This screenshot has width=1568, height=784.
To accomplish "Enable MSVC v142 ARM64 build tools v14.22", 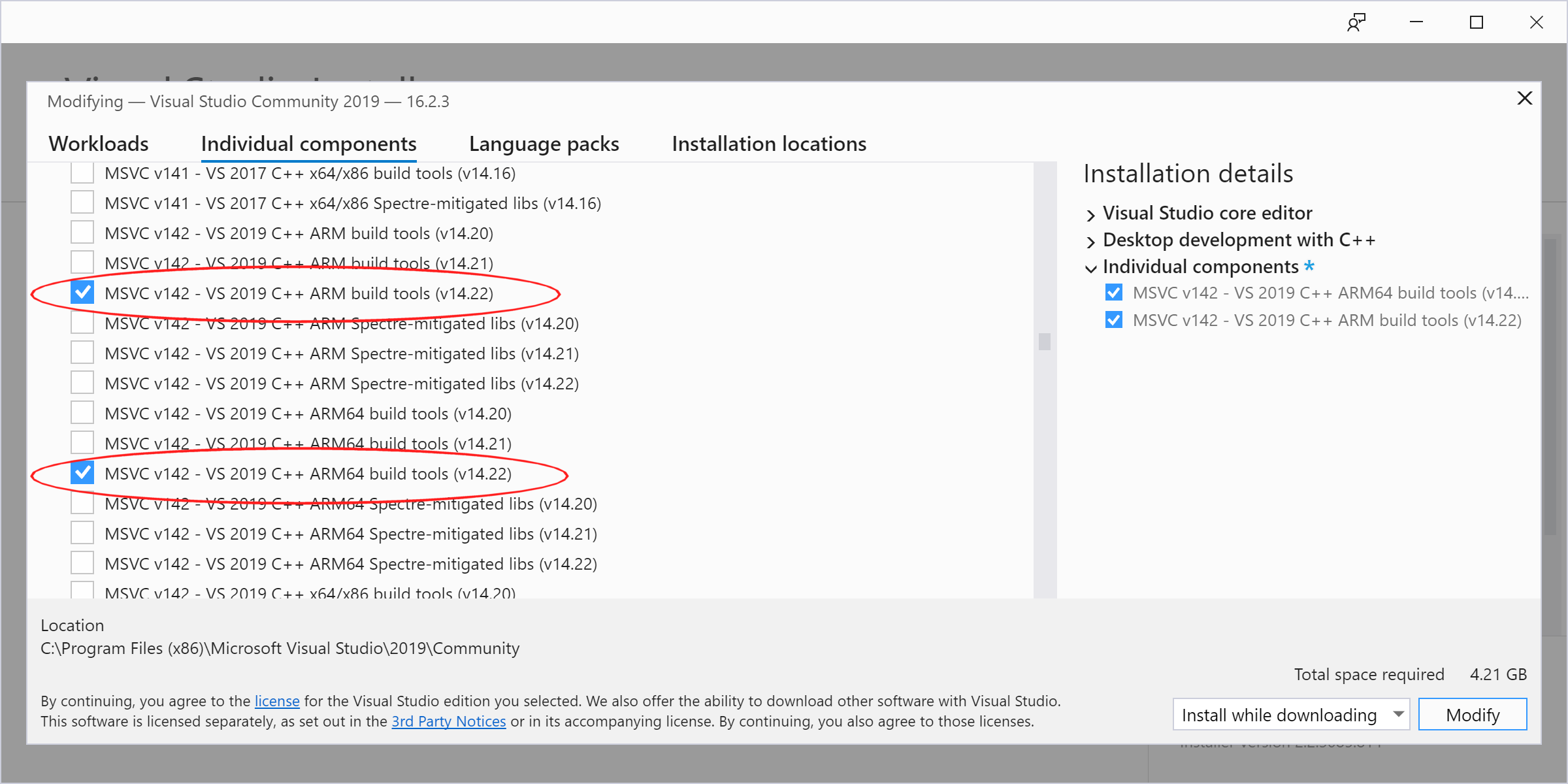I will pos(83,473).
